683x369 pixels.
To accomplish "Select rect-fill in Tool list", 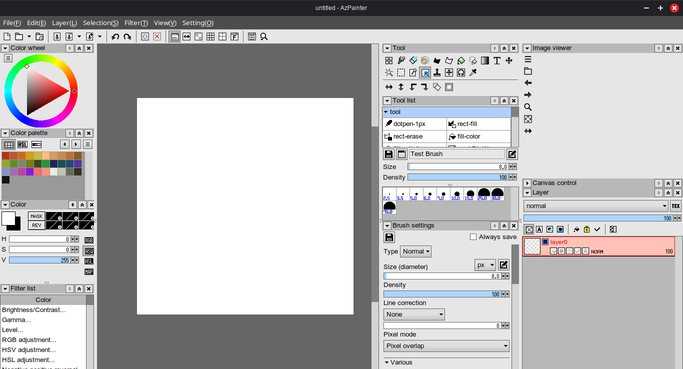I will click(479, 124).
